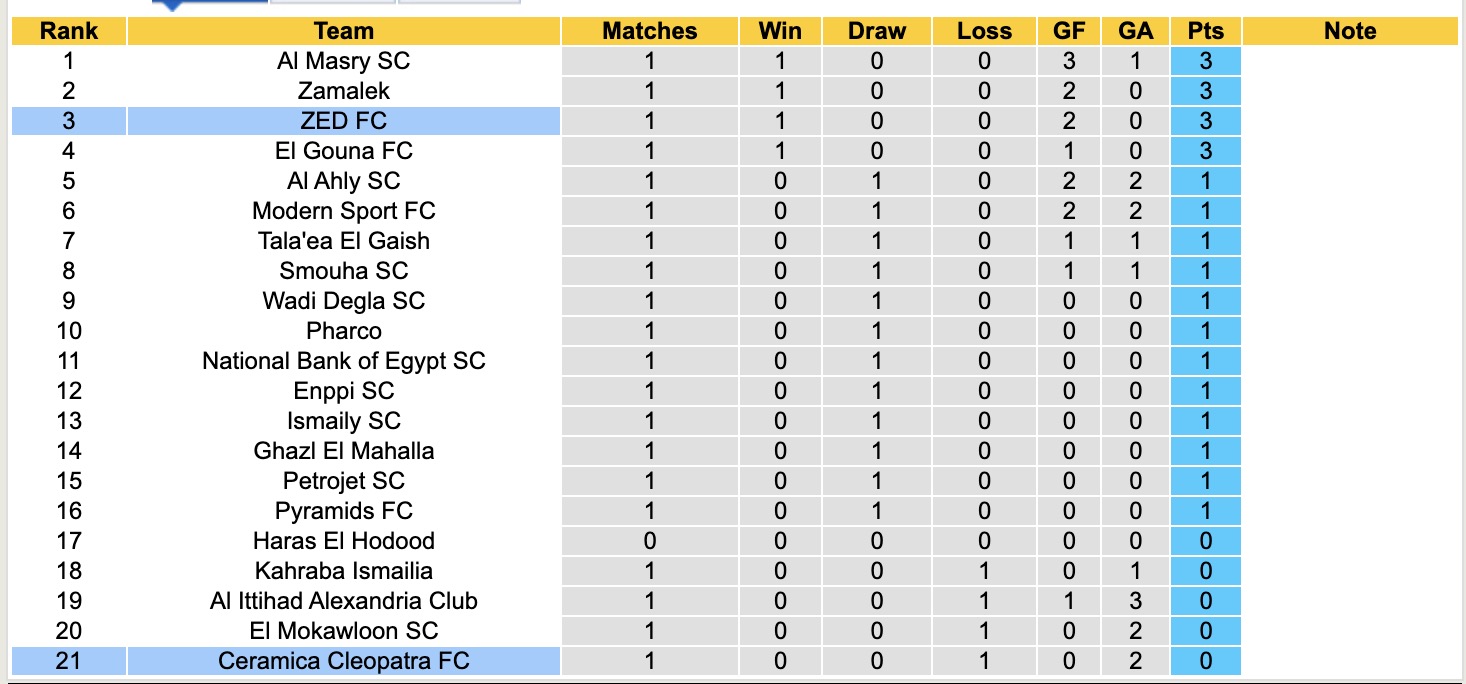Open the Al Masry SC team link
This screenshot has height=684, width=1466.
pos(343,61)
